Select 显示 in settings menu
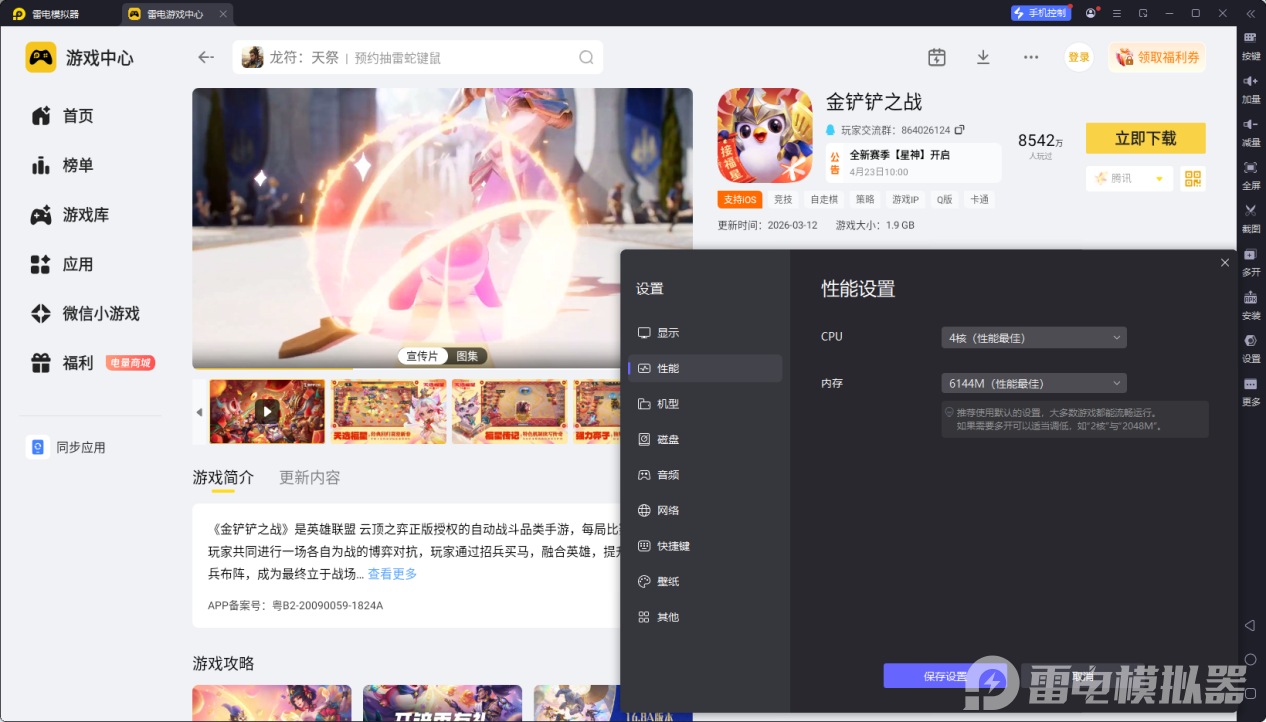 [705, 333]
